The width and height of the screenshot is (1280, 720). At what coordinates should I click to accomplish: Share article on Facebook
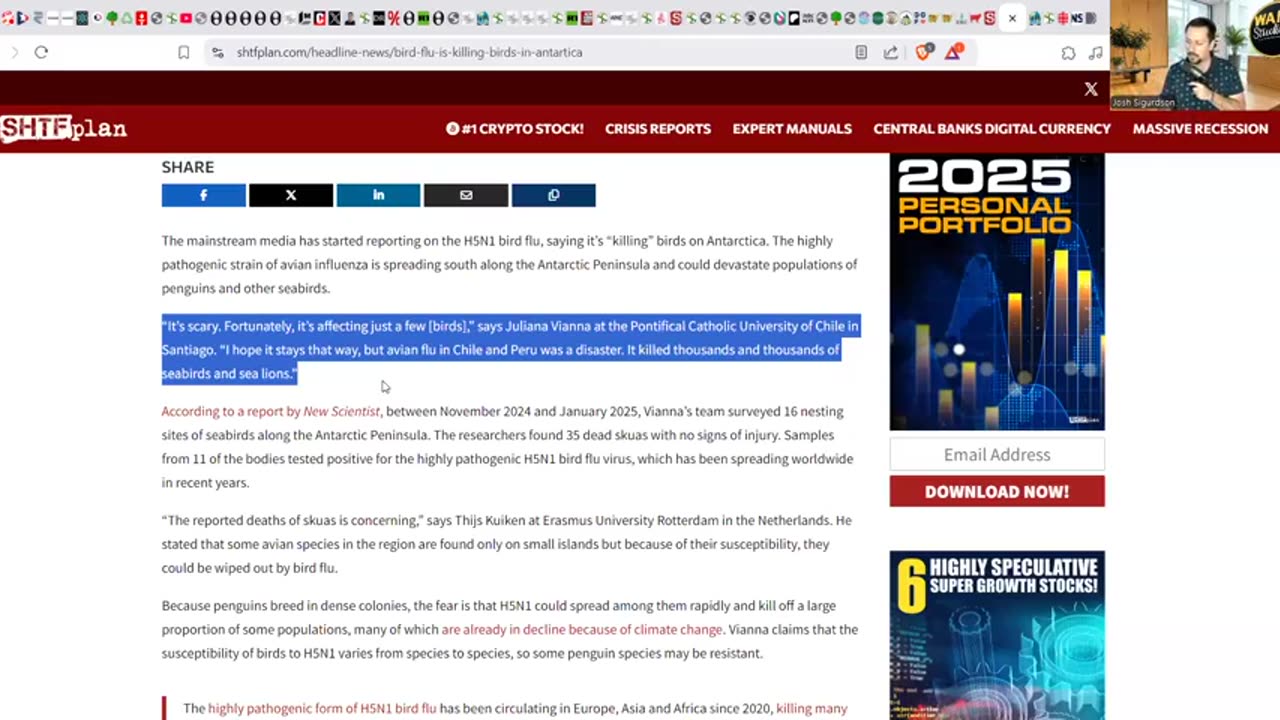pyautogui.click(x=204, y=195)
